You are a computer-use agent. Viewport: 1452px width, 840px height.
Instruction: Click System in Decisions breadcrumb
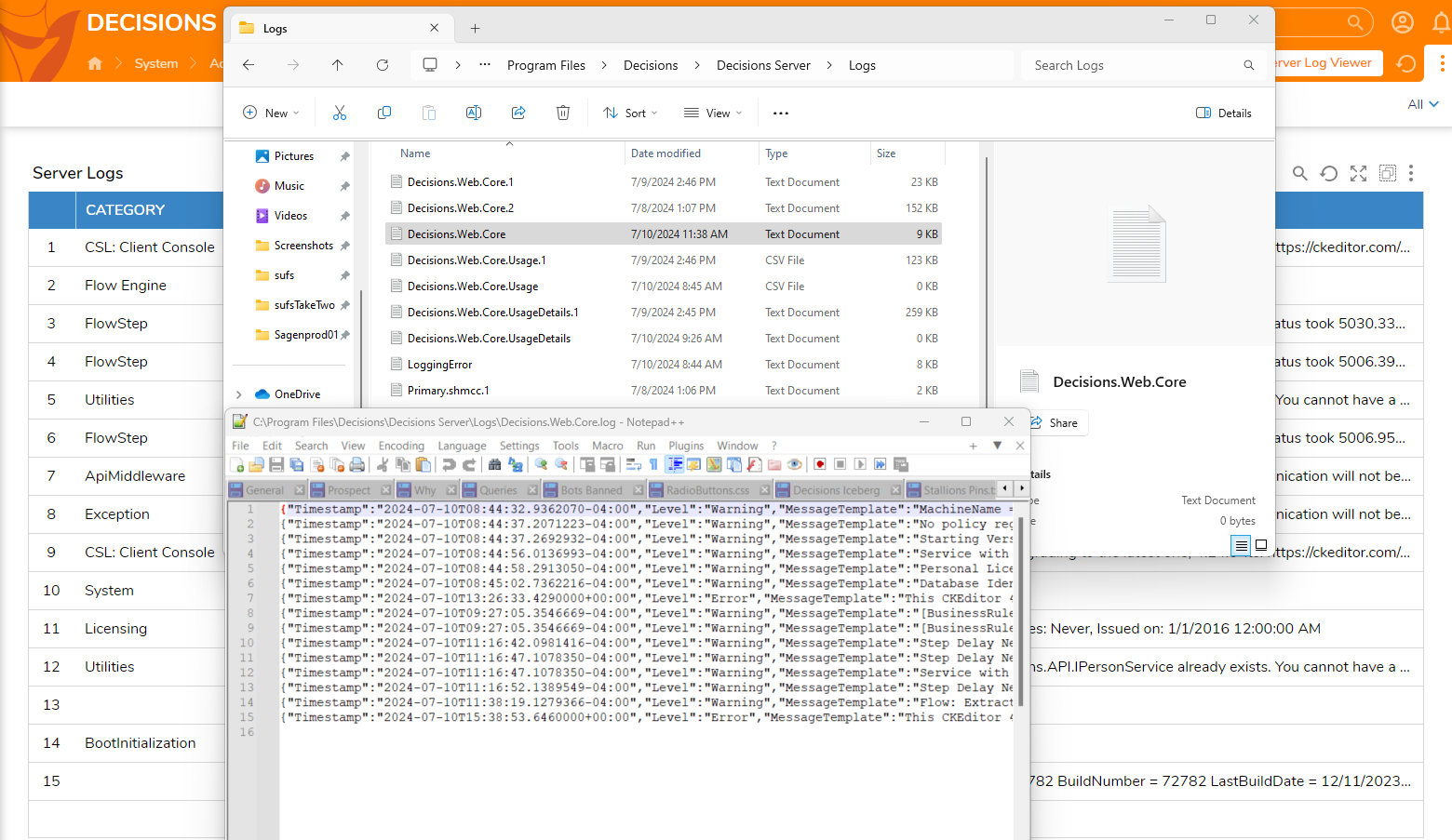[x=156, y=63]
